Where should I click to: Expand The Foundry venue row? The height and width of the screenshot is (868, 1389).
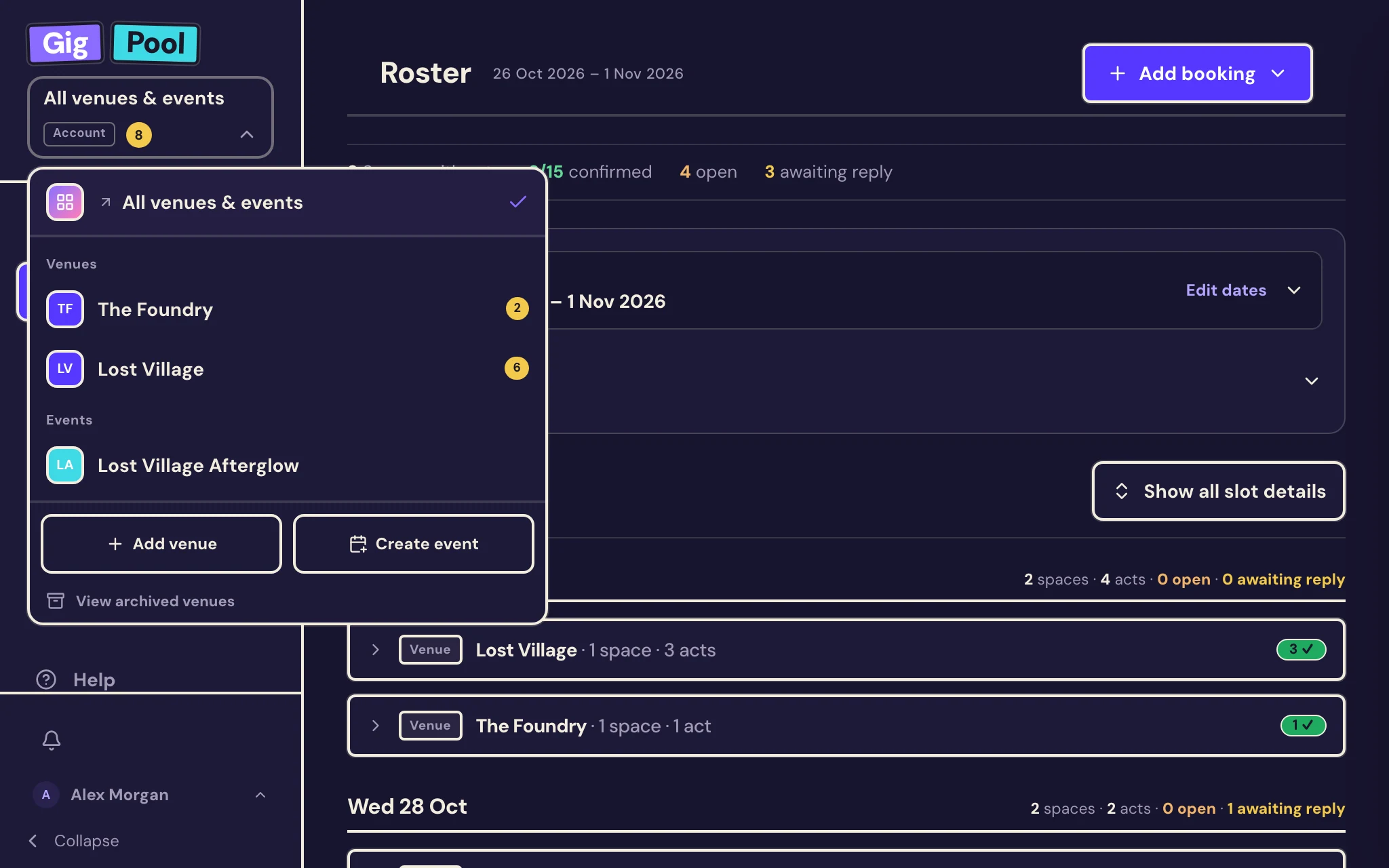coord(376,726)
